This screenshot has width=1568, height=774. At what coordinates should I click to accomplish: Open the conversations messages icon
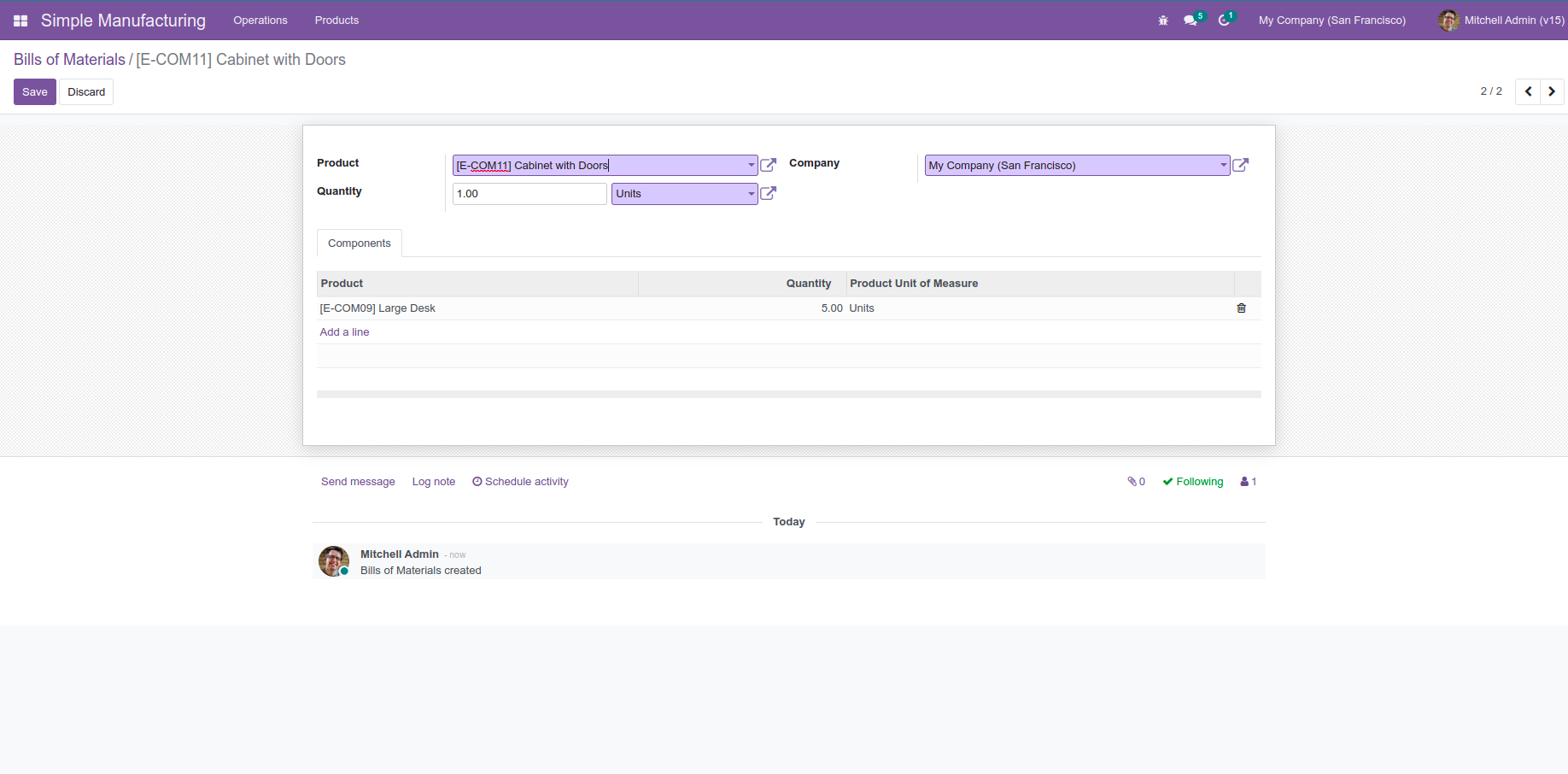coord(1191,21)
